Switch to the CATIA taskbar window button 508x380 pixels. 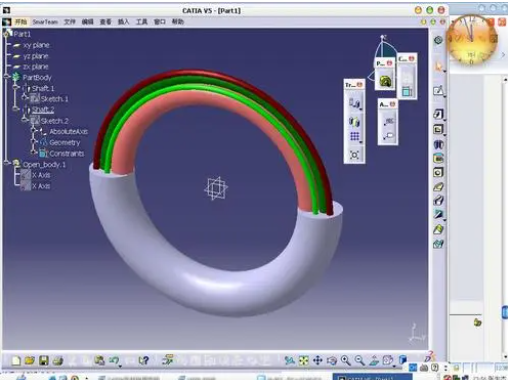point(372,377)
